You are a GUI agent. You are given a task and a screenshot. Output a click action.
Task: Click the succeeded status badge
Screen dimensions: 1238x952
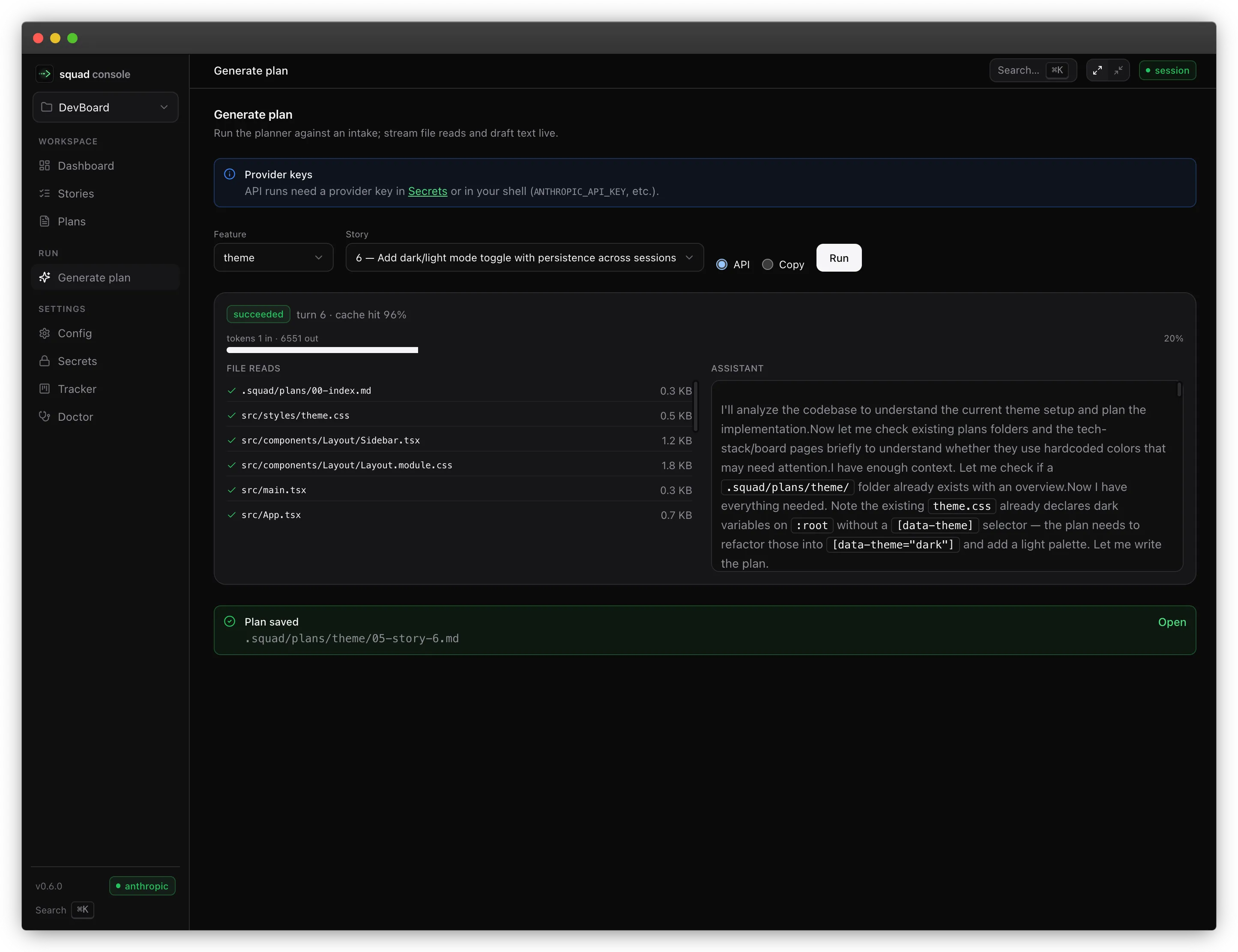[x=258, y=314]
